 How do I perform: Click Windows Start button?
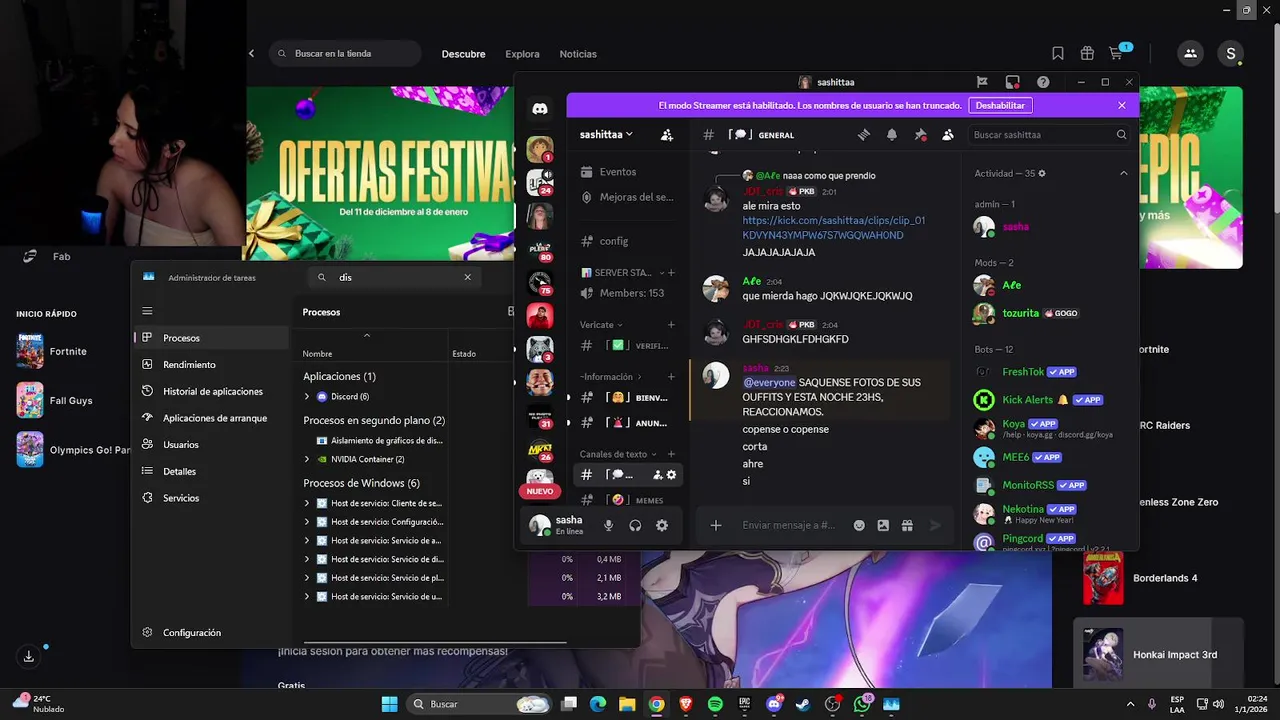pyautogui.click(x=389, y=704)
